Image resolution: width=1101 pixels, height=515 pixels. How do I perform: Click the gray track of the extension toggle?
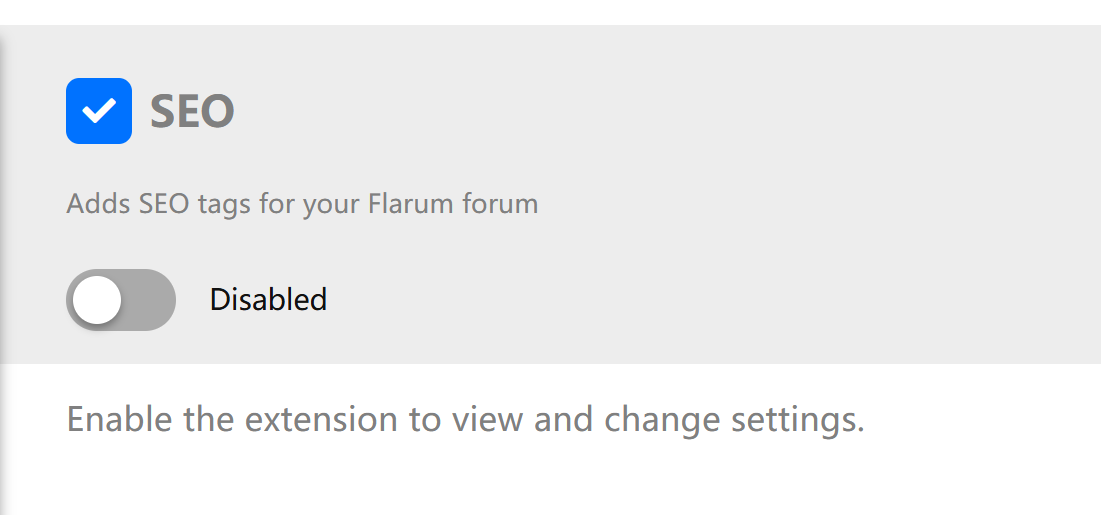tap(148, 300)
